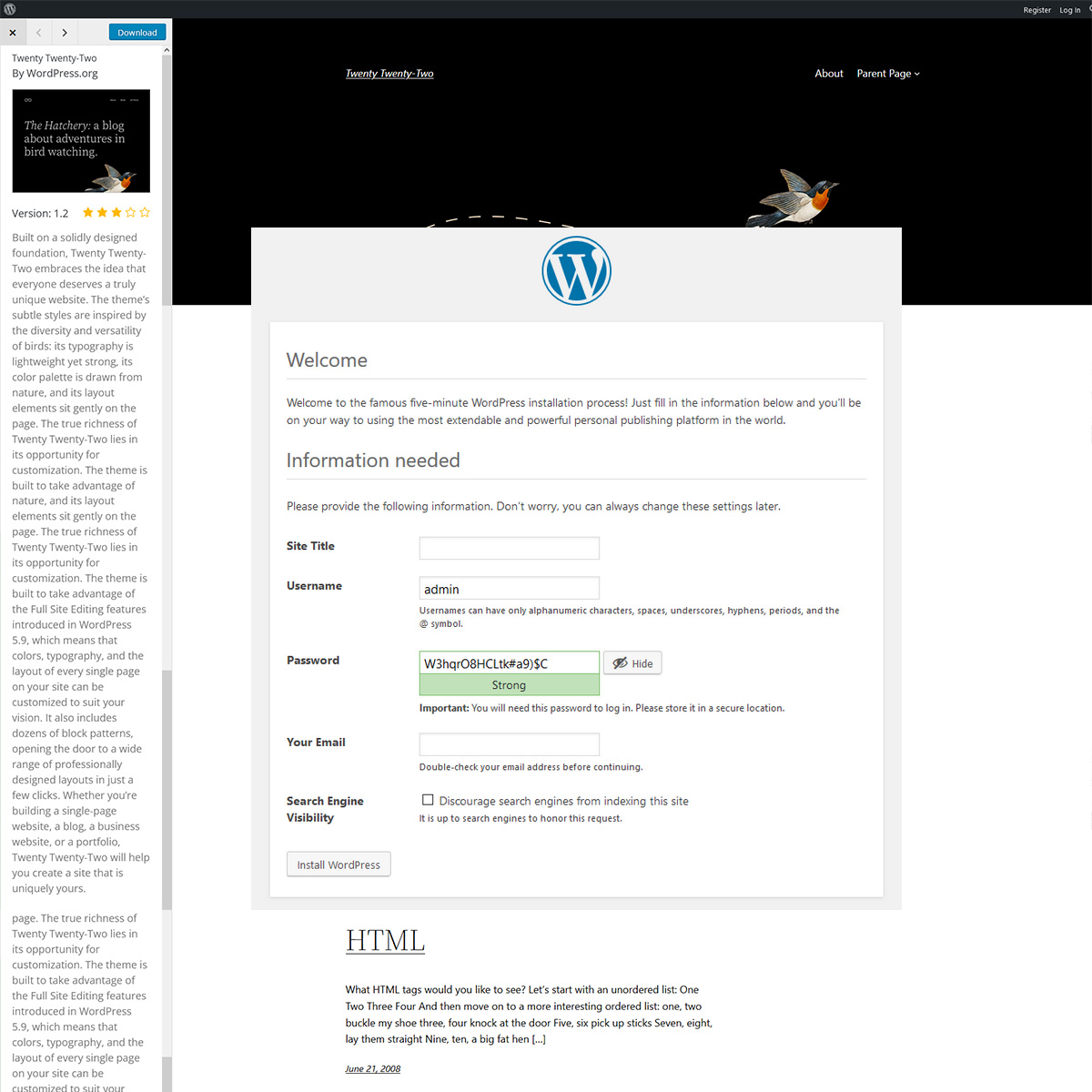The image size is (1092, 1092).
Task: Click the 'Twenty Twenty-Two' theme name in sidebar
Action: coord(55,58)
